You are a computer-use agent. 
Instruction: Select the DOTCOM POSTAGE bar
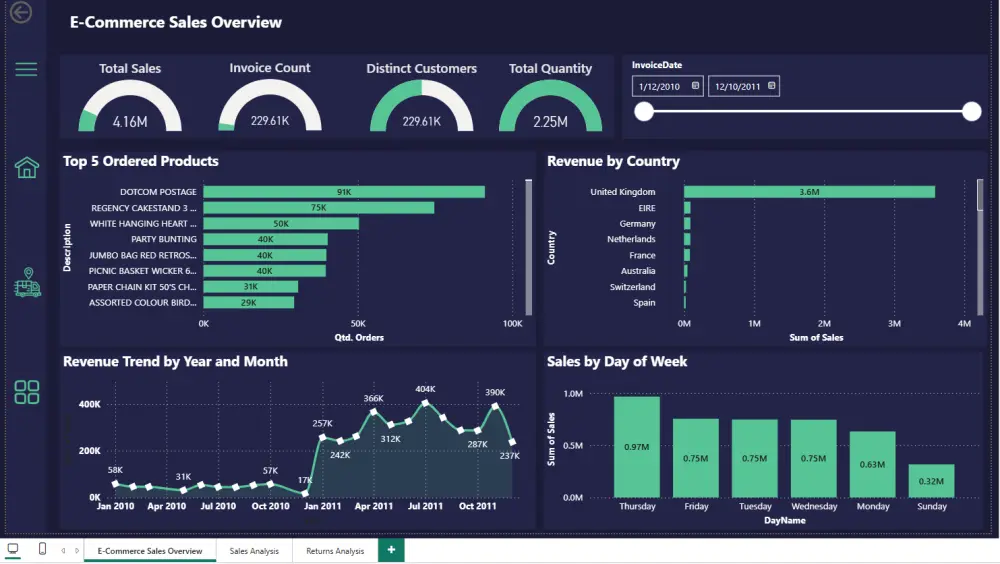click(x=344, y=192)
